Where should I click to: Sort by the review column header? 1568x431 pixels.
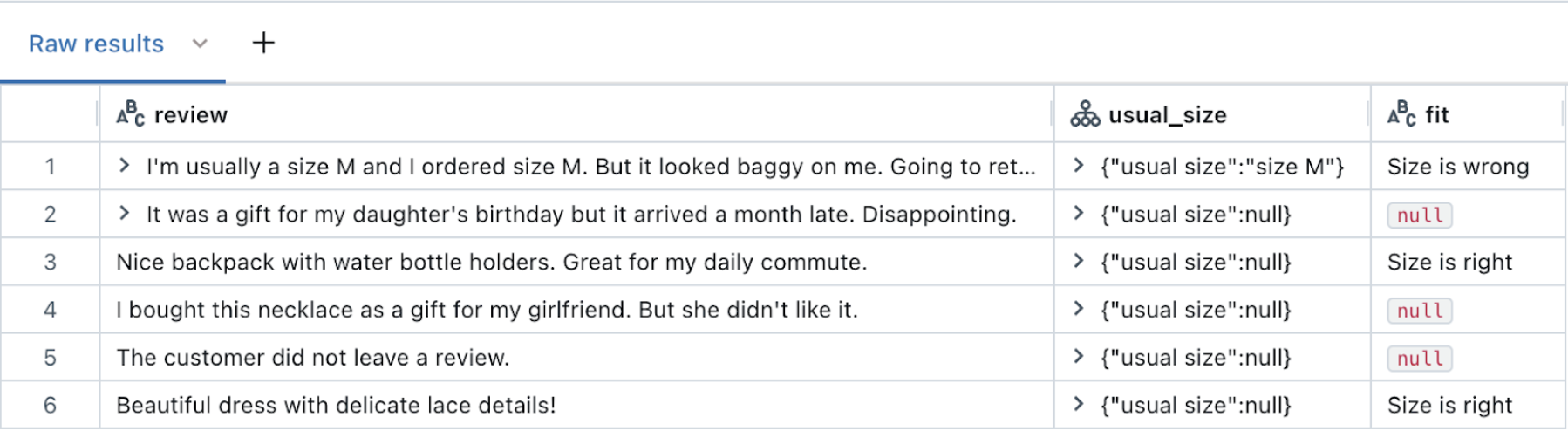point(191,115)
